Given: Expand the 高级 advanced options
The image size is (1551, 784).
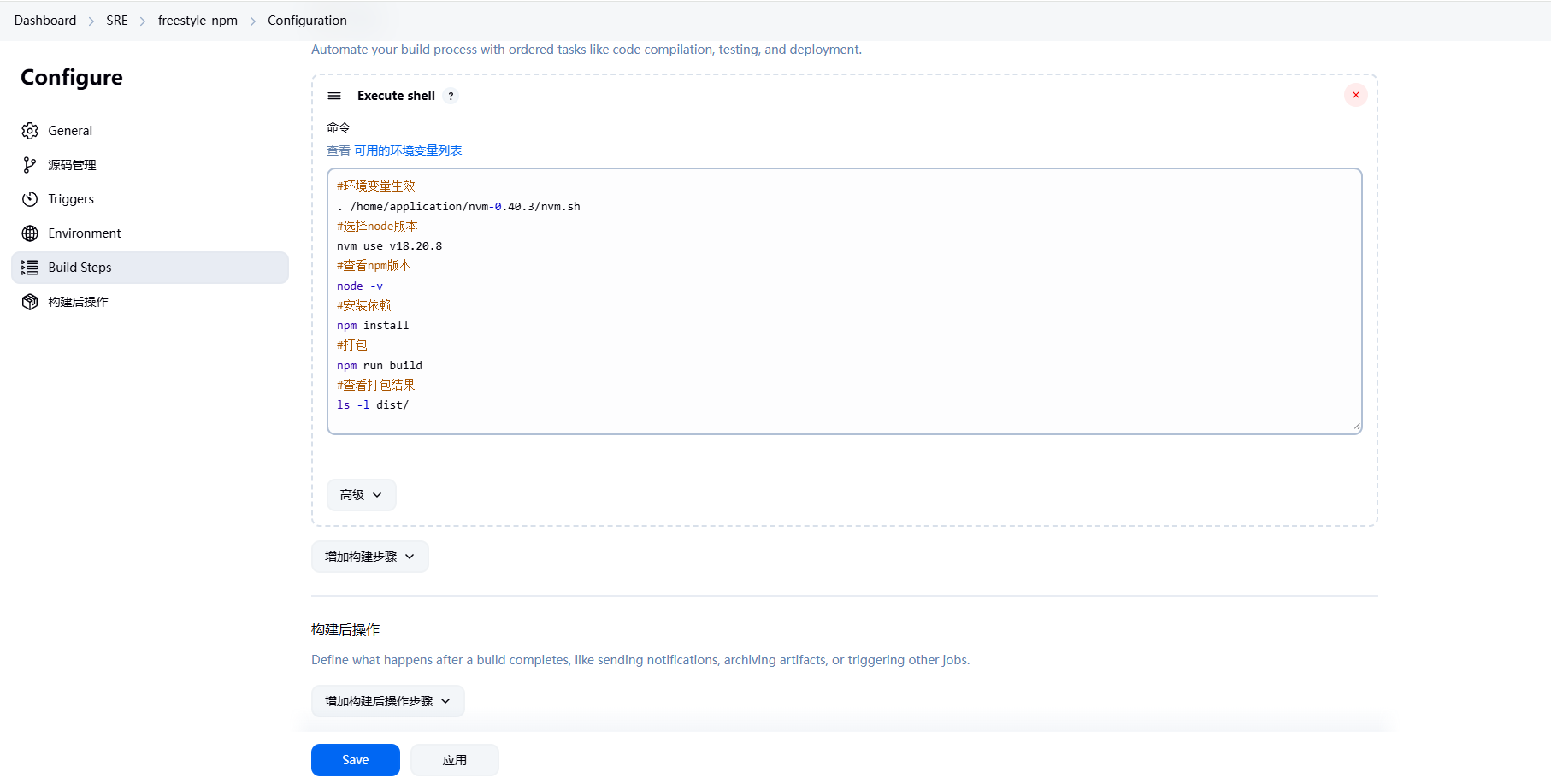Looking at the screenshot, I should 361,495.
